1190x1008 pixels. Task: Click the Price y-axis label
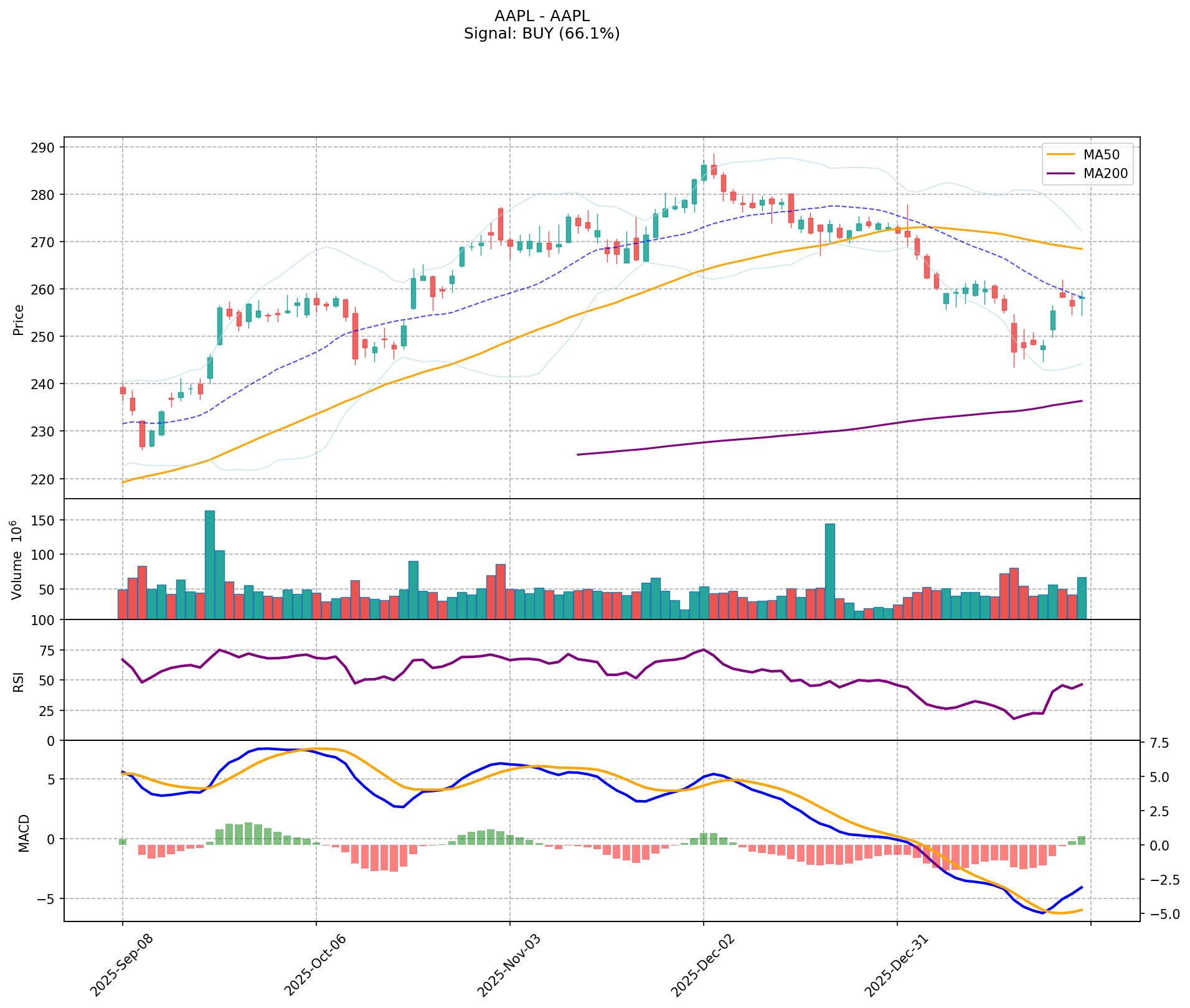(19, 319)
